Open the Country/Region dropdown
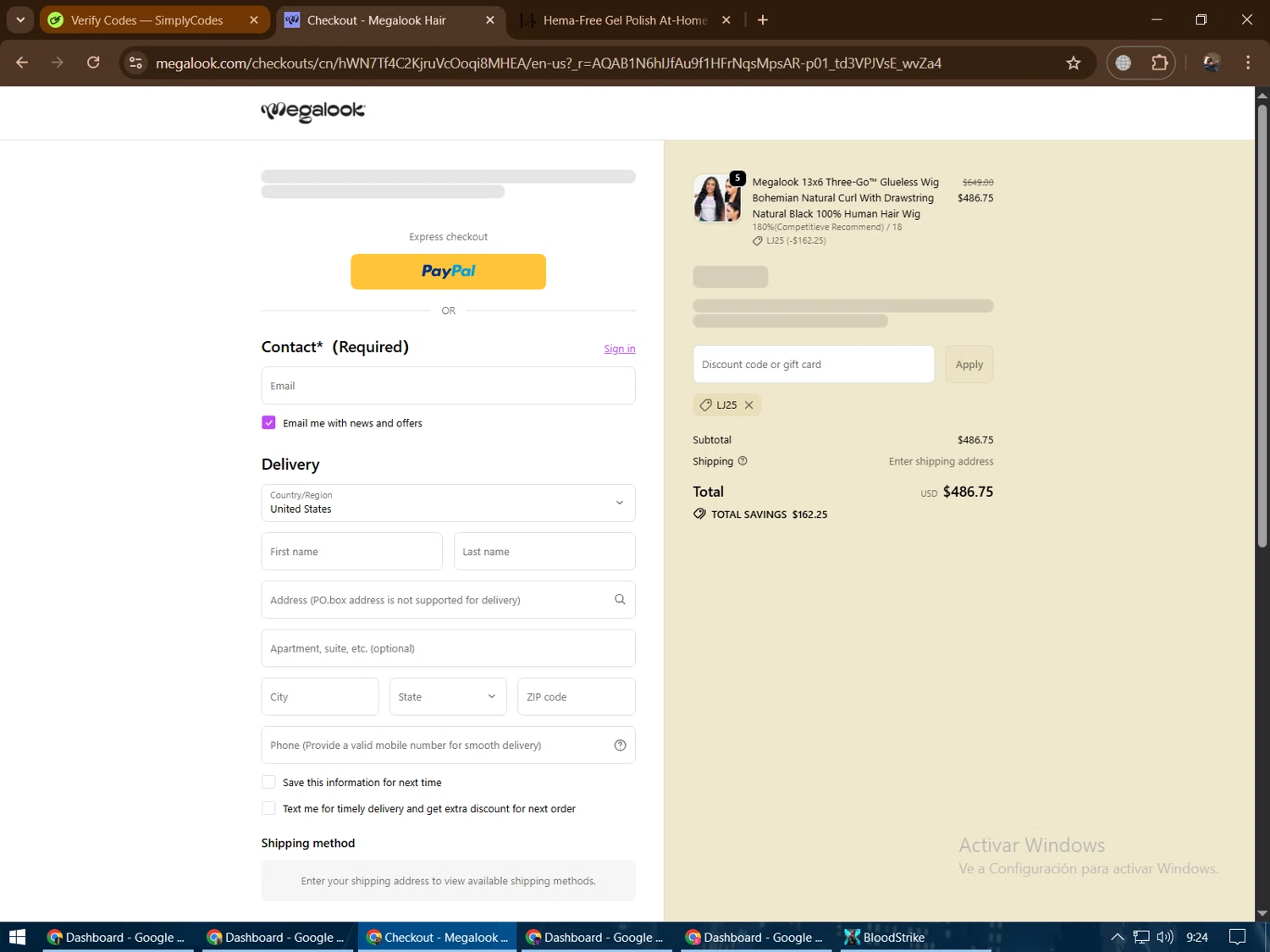Image resolution: width=1270 pixels, height=952 pixels. click(449, 503)
